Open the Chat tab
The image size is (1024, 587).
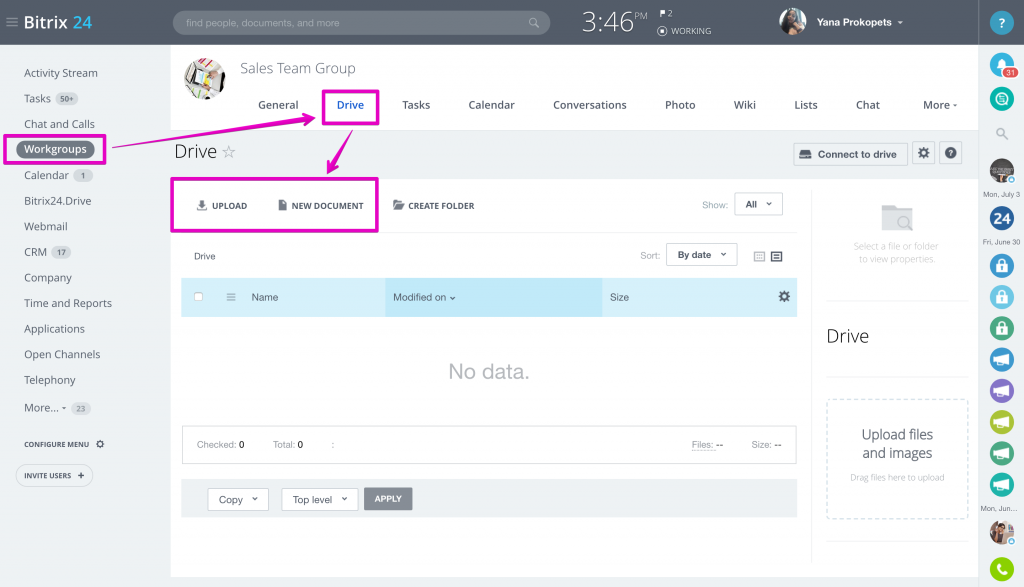click(x=867, y=105)
